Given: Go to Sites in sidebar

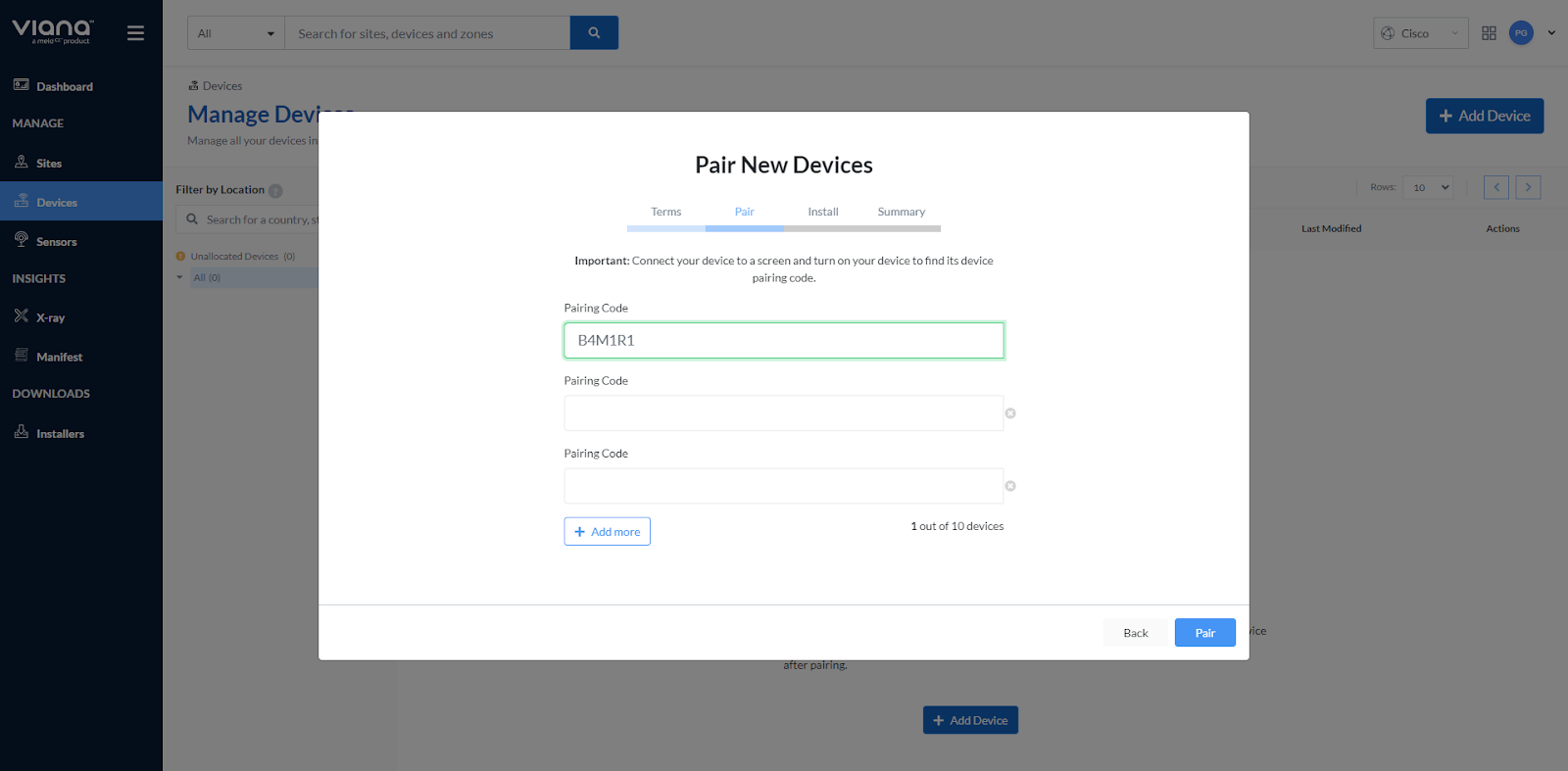Looking at the screenshot, I should point(49,164).
